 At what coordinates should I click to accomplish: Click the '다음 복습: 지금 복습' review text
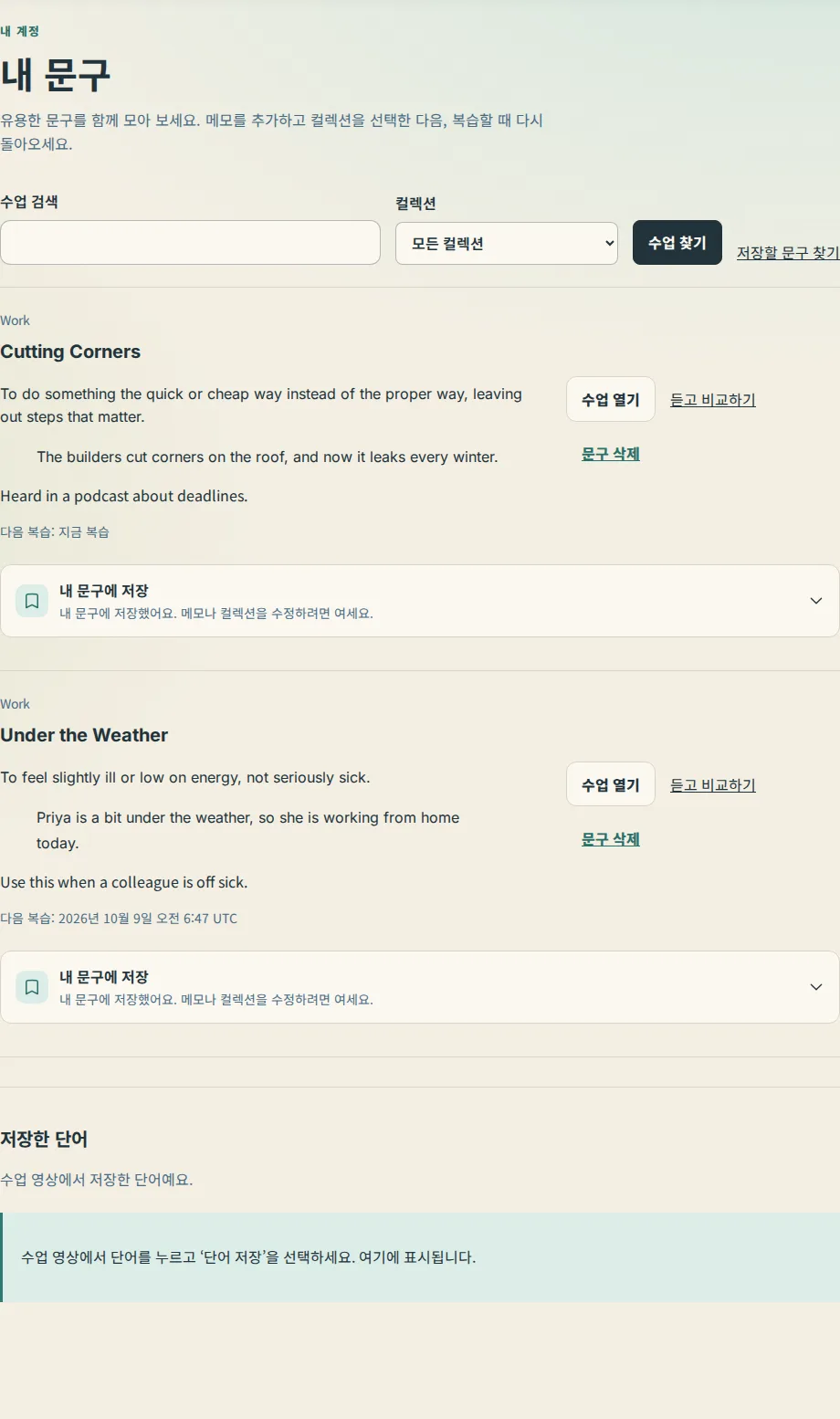pyautogui.click(x=55, y=531)
